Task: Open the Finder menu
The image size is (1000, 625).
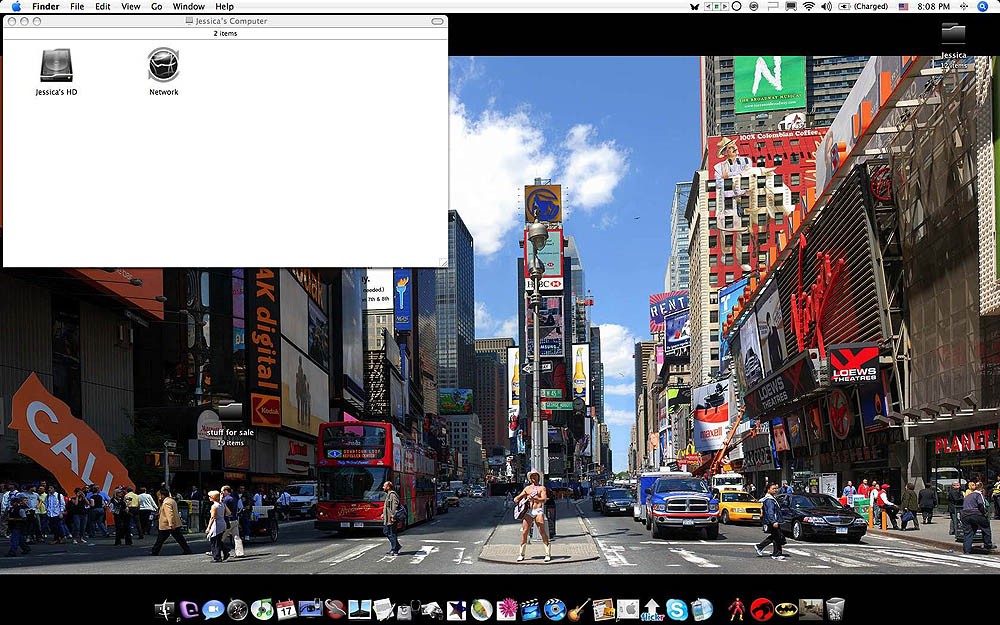Action: (45, 6)
